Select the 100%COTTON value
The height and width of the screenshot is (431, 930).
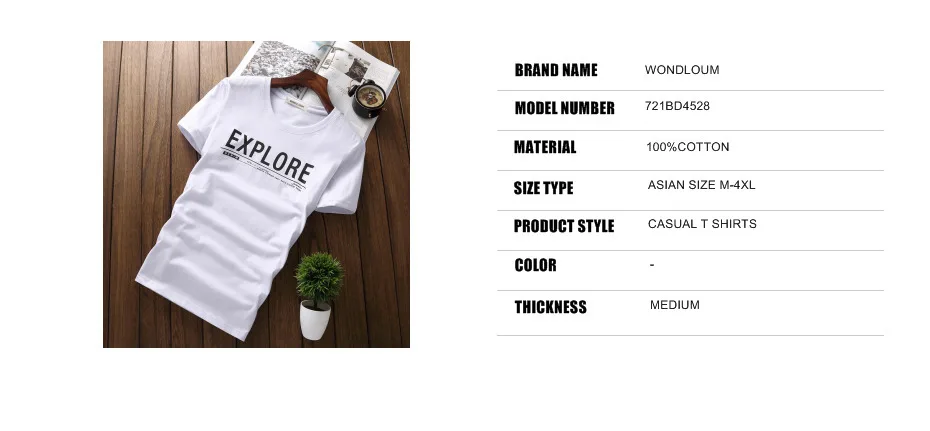pos(687,147)
